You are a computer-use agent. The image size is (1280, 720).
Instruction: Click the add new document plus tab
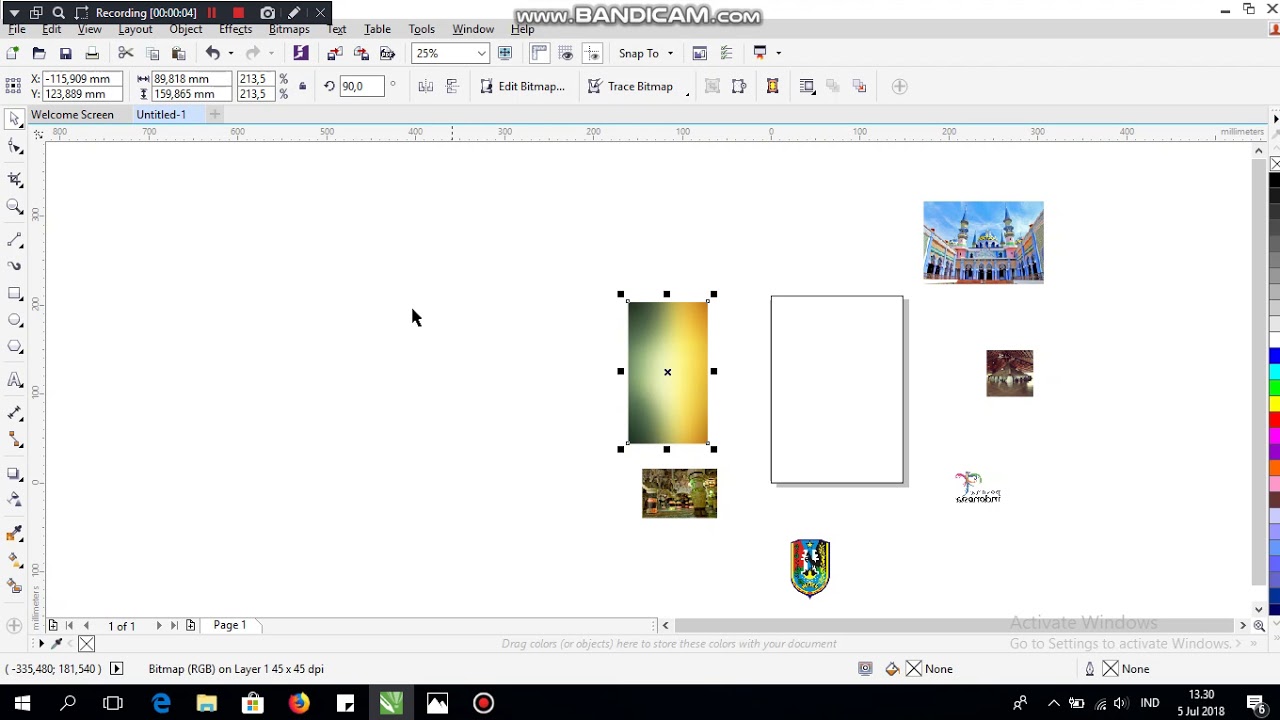(214, 114)
